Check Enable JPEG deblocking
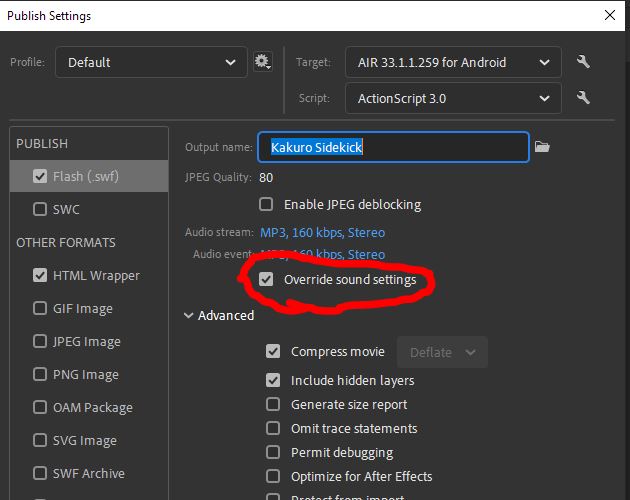This screenshot has width=630, height=500. click(266, 204)
